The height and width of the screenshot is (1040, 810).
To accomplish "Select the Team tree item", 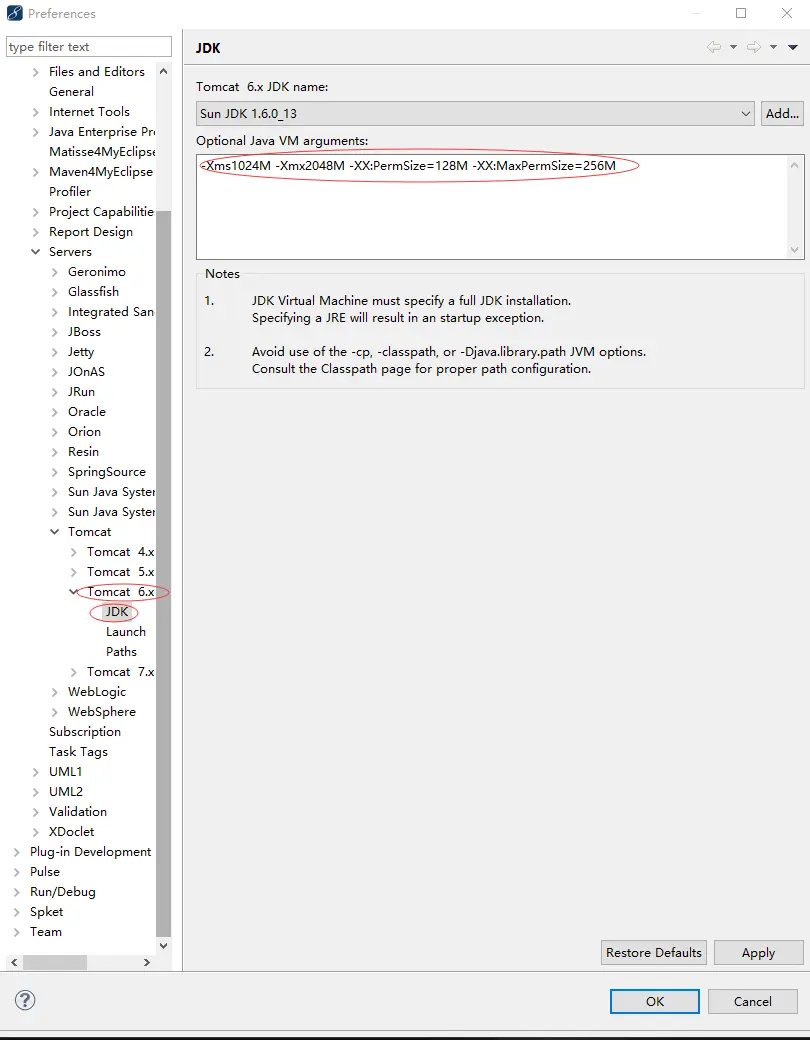I will click(46, 931).
